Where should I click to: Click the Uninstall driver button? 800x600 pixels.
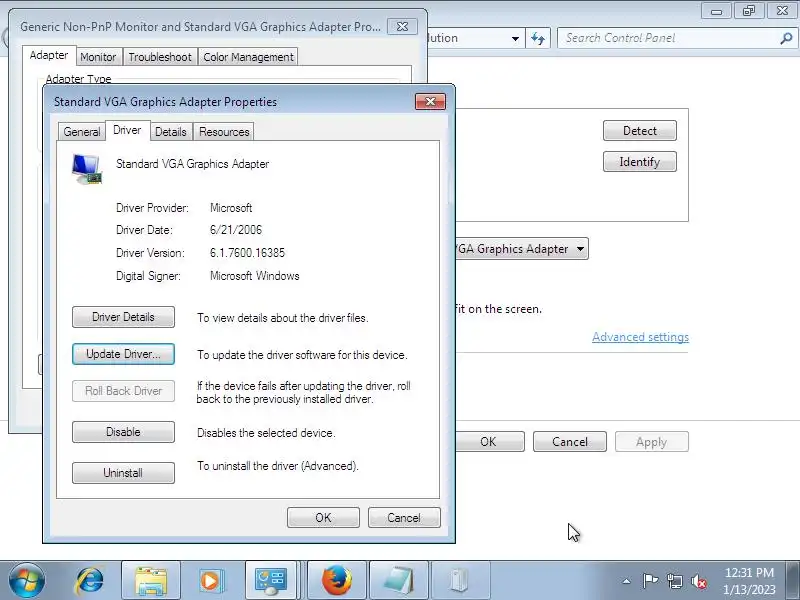[123, 473]
